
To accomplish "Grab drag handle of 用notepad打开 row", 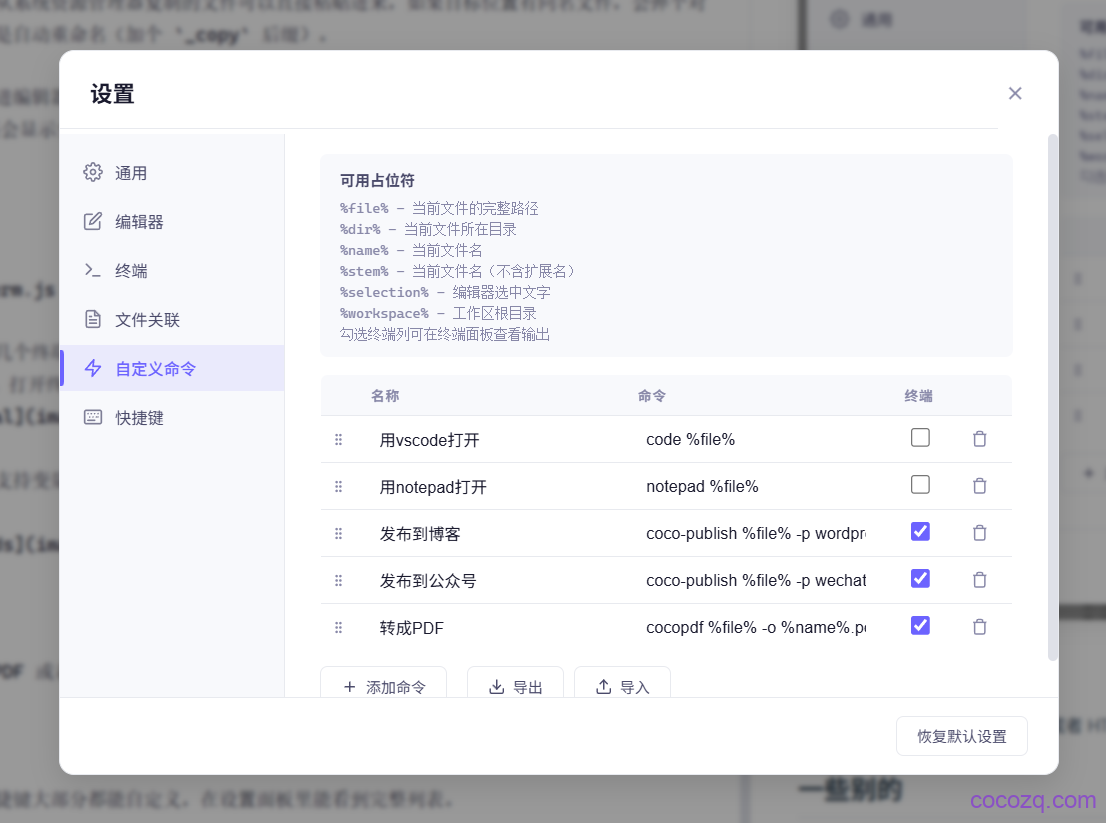I will click(x=339, y=487).
